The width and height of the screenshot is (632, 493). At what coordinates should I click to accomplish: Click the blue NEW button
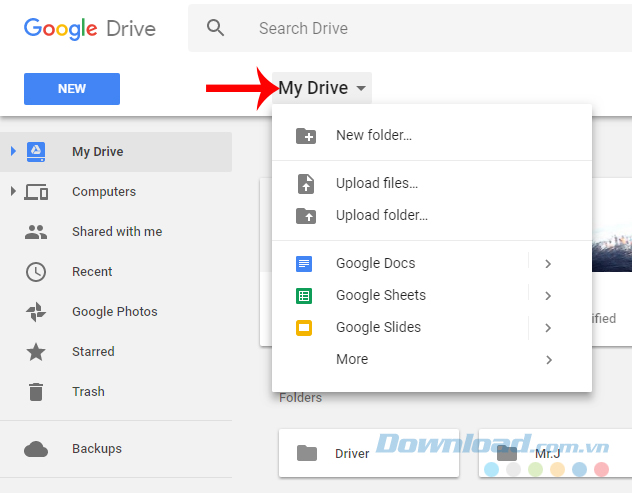72,89
